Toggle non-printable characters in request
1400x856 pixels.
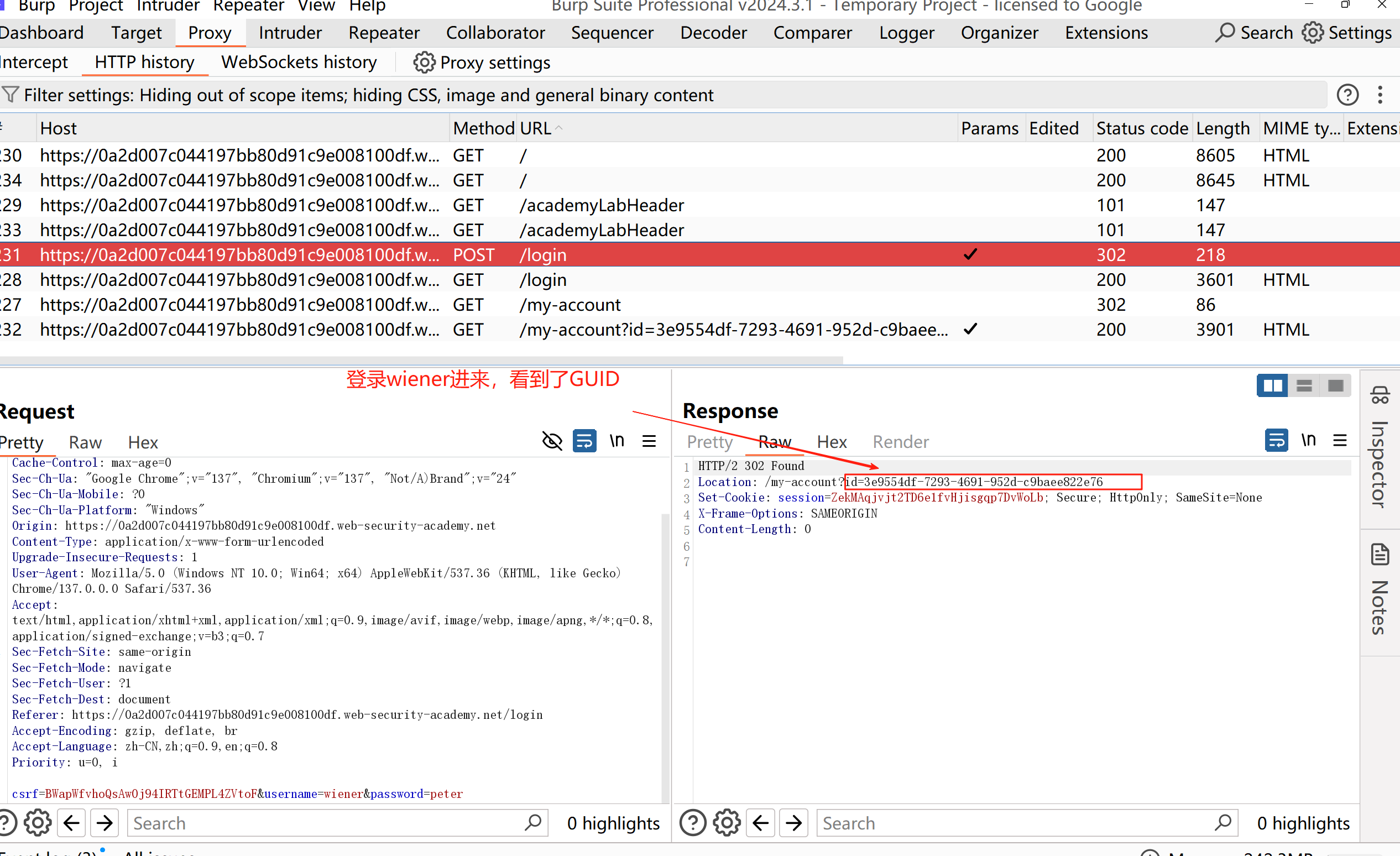tap(617, 441)
